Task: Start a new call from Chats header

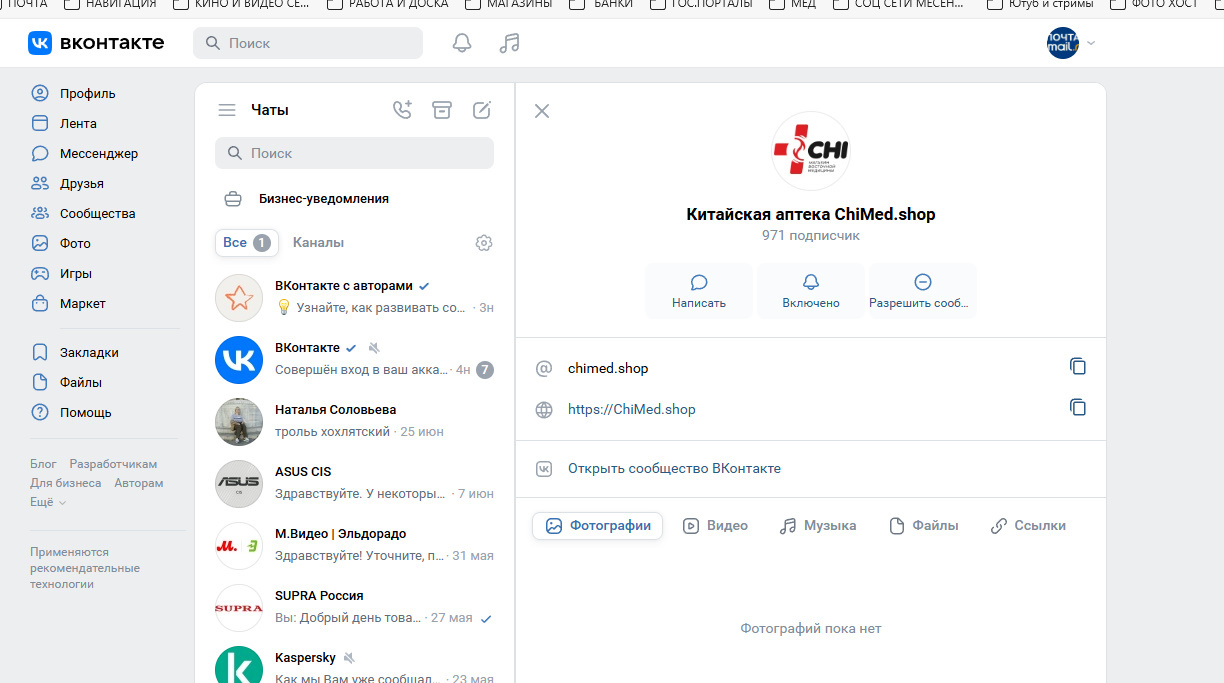Action: coord(402,110)
